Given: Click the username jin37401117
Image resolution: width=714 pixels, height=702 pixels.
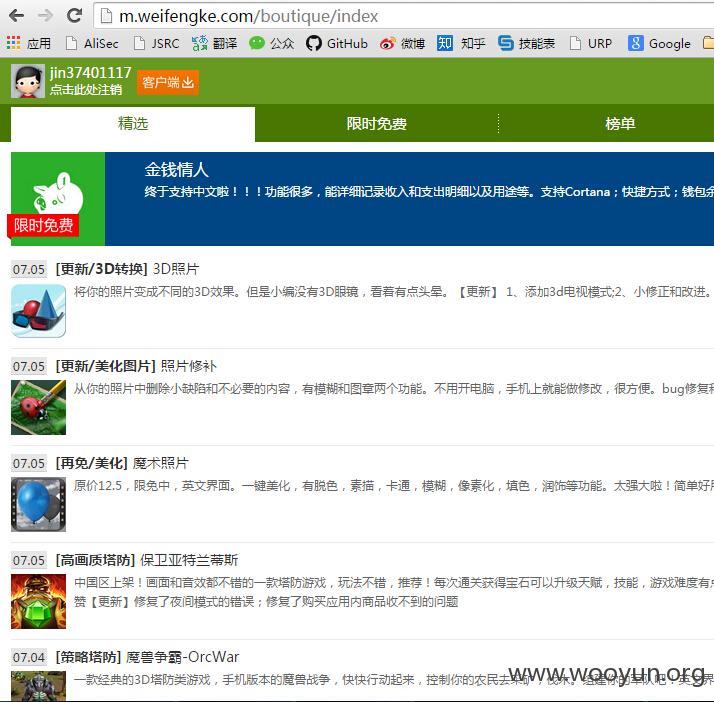Looking at the screenshot, I should [x=91, y=72].
